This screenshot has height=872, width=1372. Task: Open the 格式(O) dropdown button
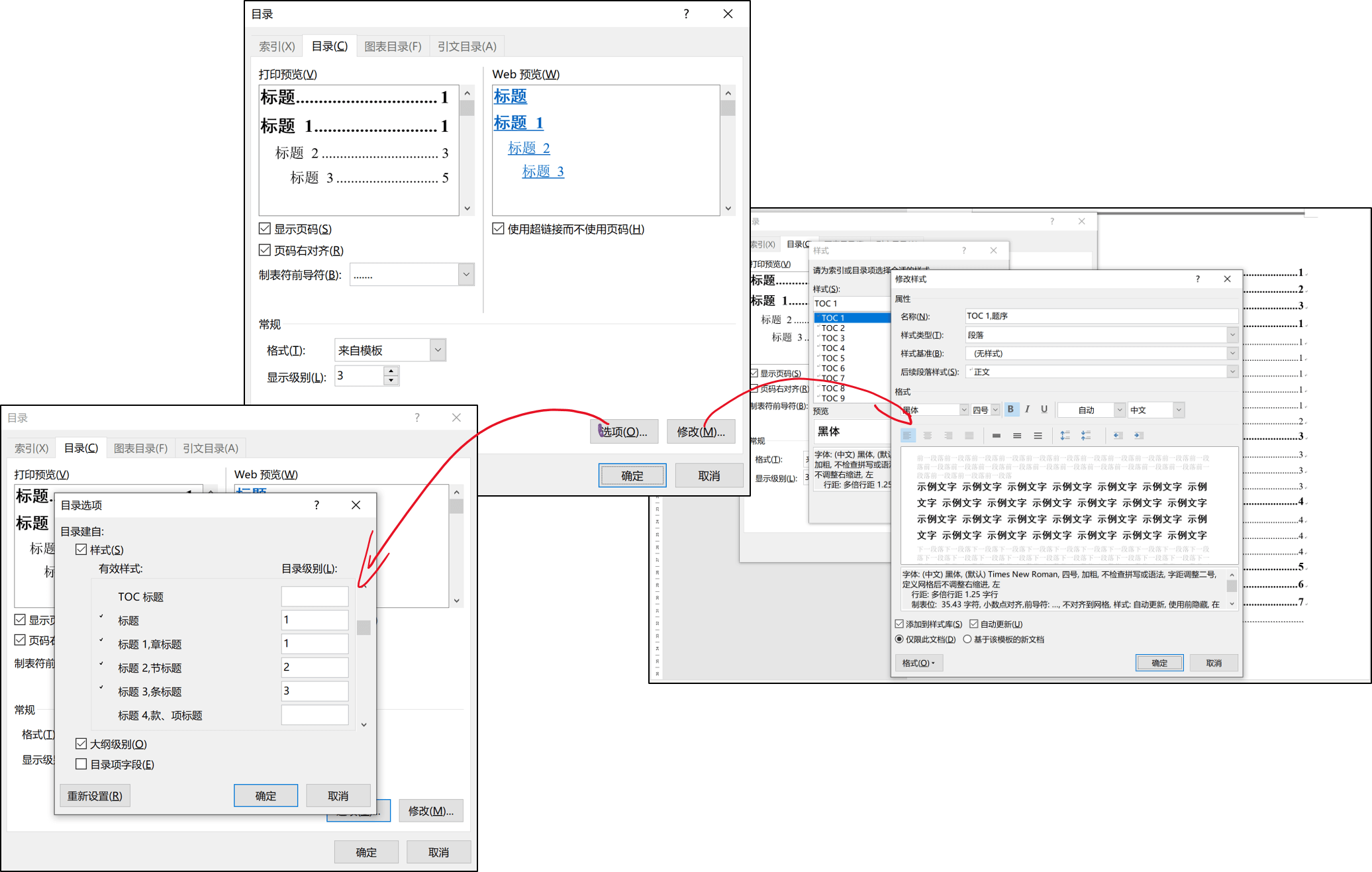pos(919,663)
